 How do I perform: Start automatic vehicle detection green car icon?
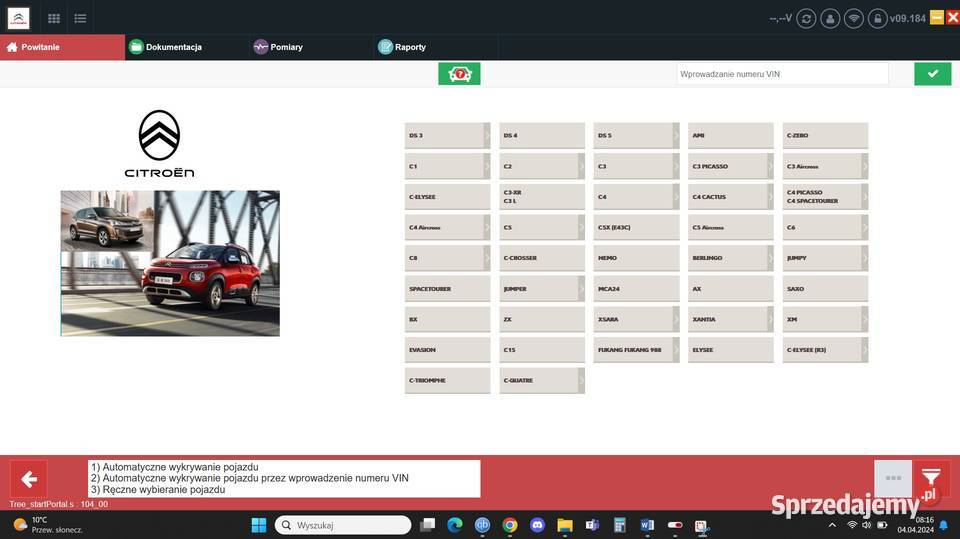pos(459,74)
